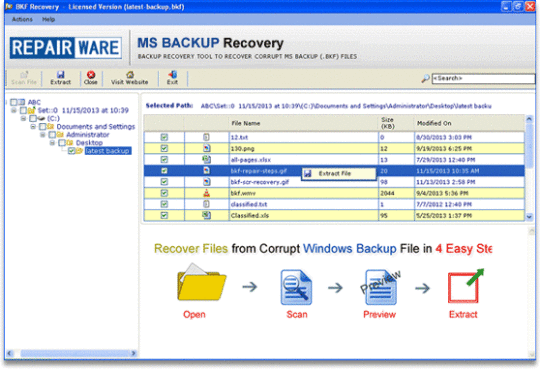Click the 12.txt file type icon
The height and width of the screenshot is (369, 540).
pos(206,137)
